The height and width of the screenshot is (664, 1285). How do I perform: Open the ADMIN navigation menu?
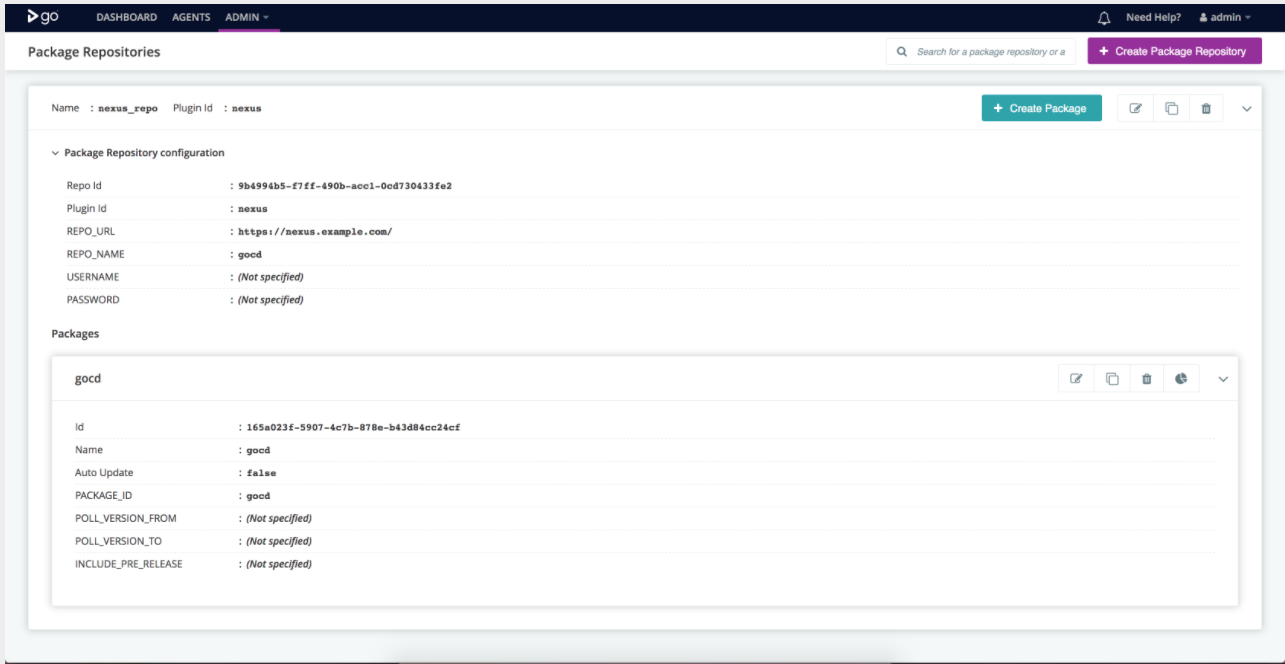point(247,18)
